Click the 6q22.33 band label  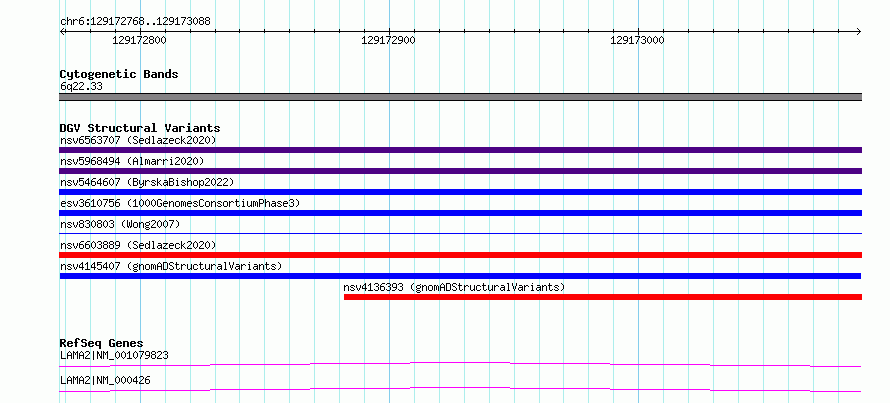pyautogui.click(x=81, y=87)
